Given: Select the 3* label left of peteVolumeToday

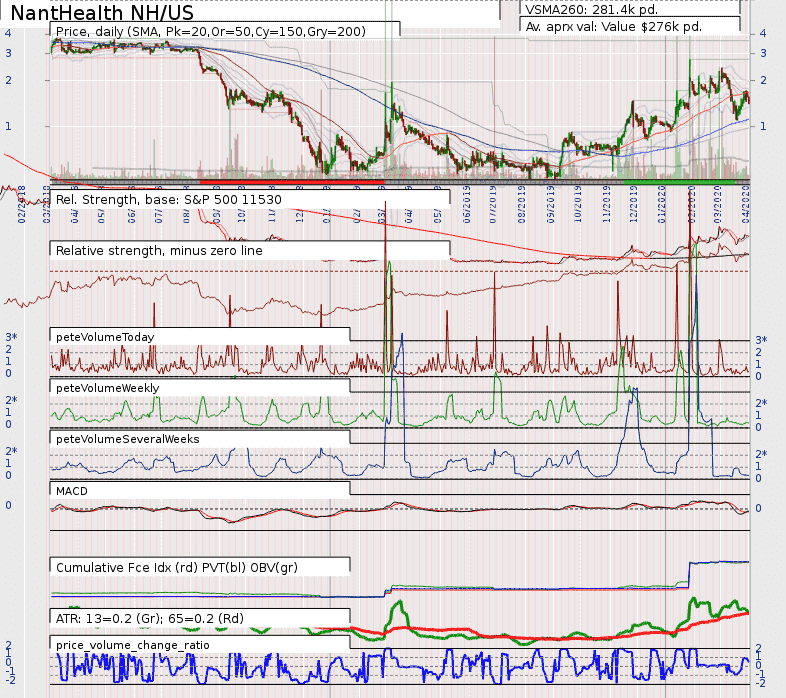Looking at the screenshot, I should point(11,337).
